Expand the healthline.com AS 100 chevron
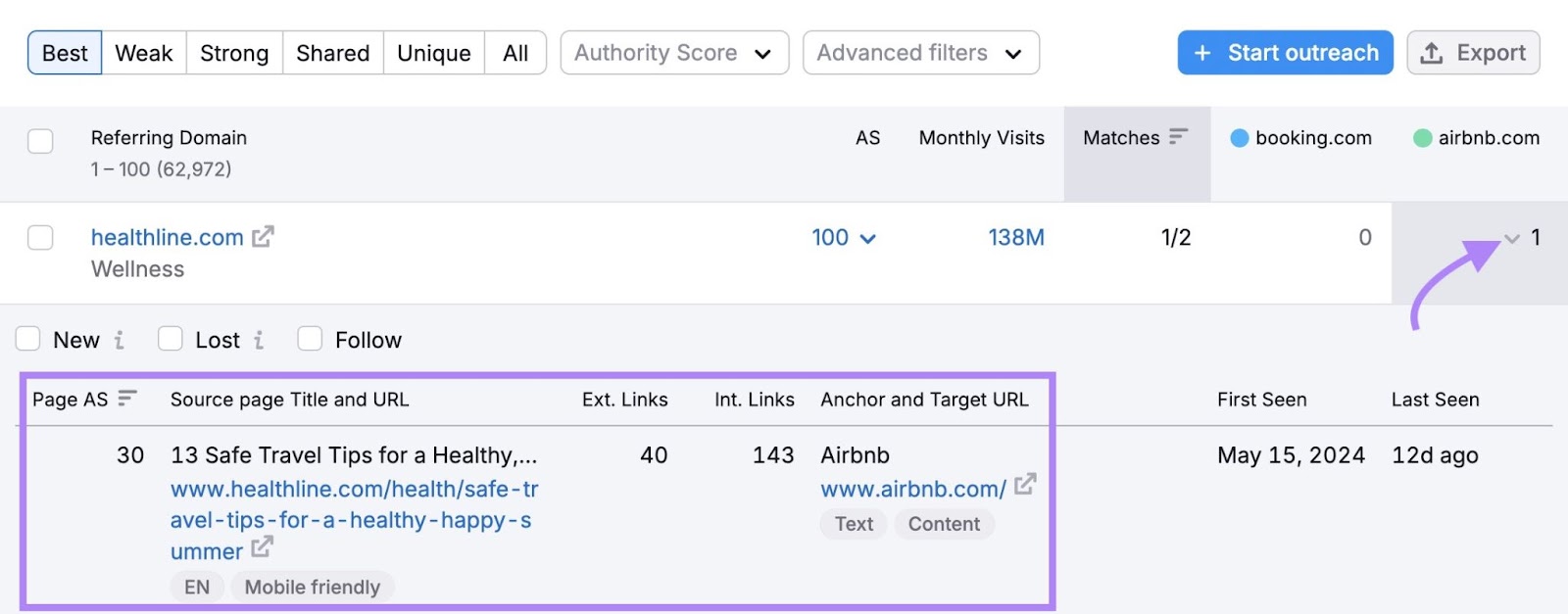 tap(867, 238)
